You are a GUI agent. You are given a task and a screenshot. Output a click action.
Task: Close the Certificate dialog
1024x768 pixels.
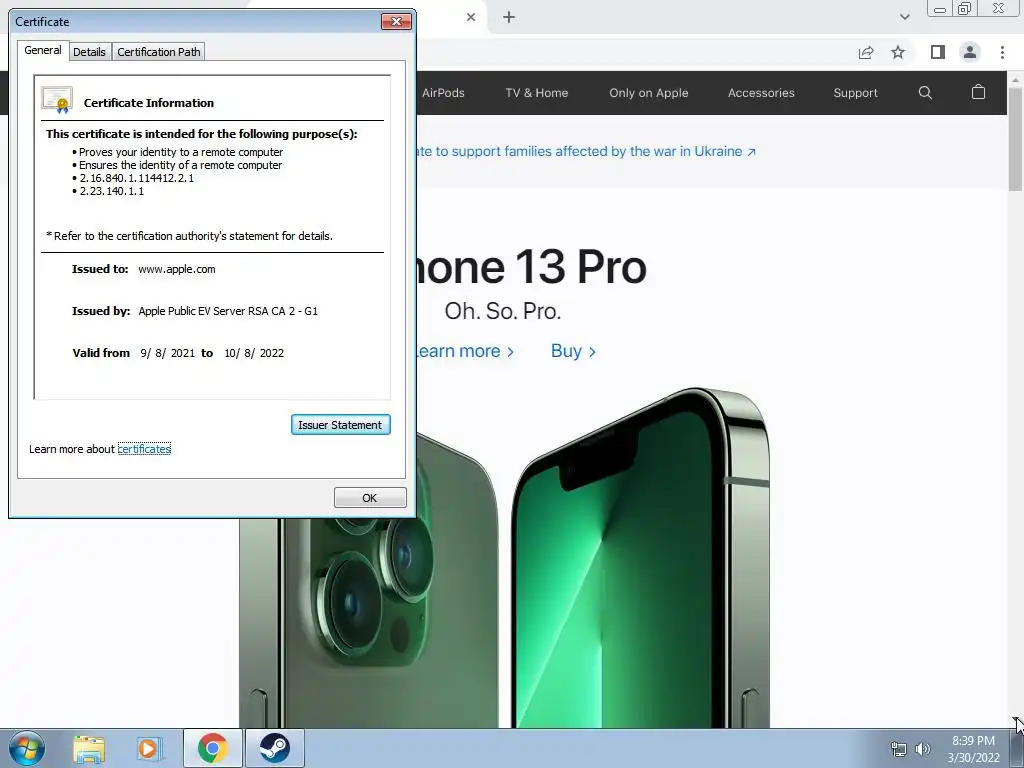tap(396, 22)
